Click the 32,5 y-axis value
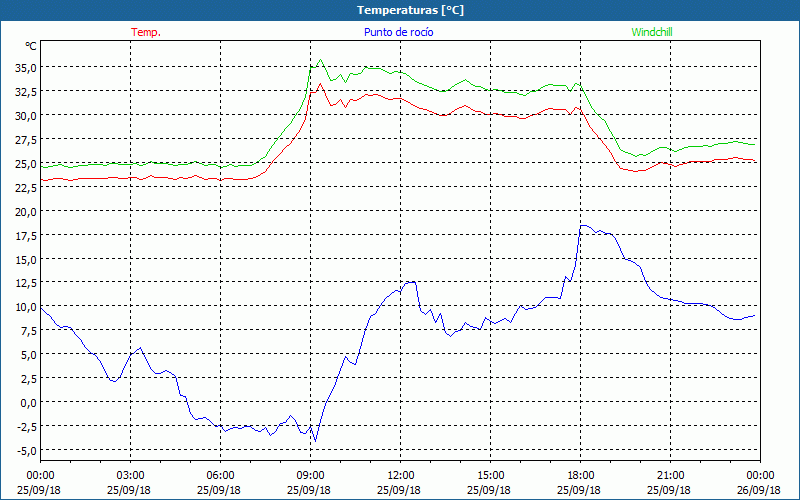This screenshot has height=500, width=800. 26,91
